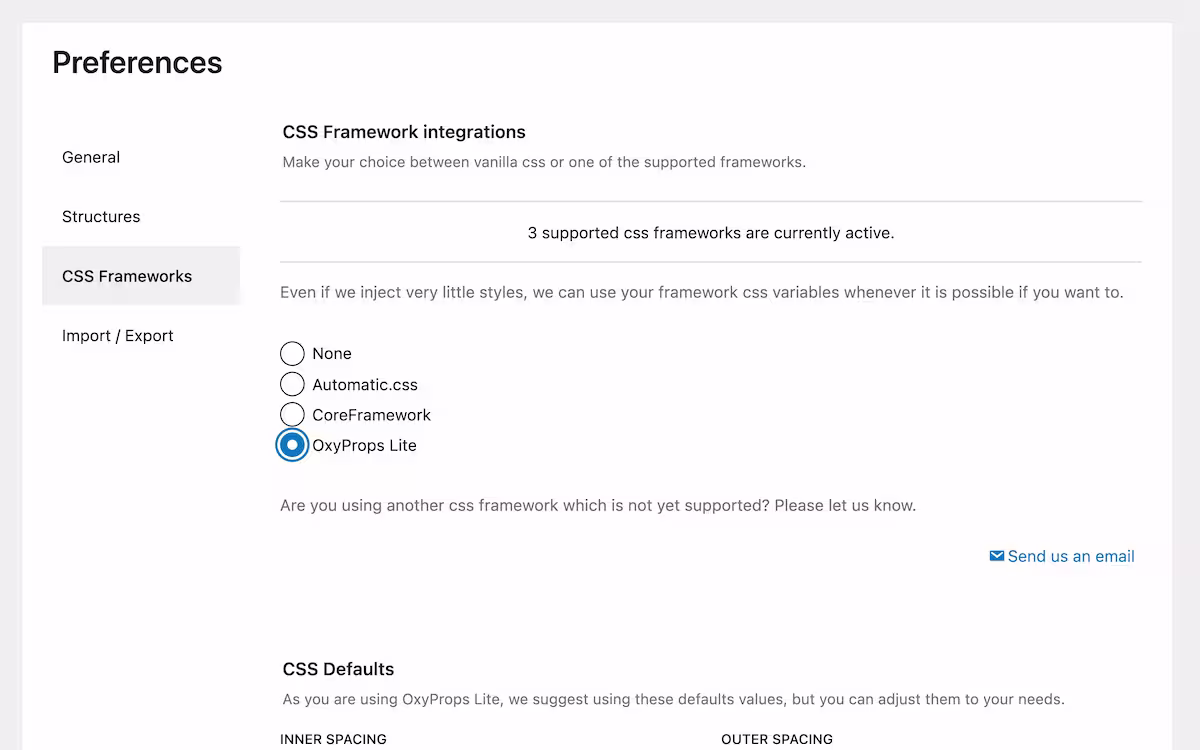Image resolution: width=1200 pixels, height=750 pixels.
Task: Go to the Import / Export section
Action: (117, 335)
